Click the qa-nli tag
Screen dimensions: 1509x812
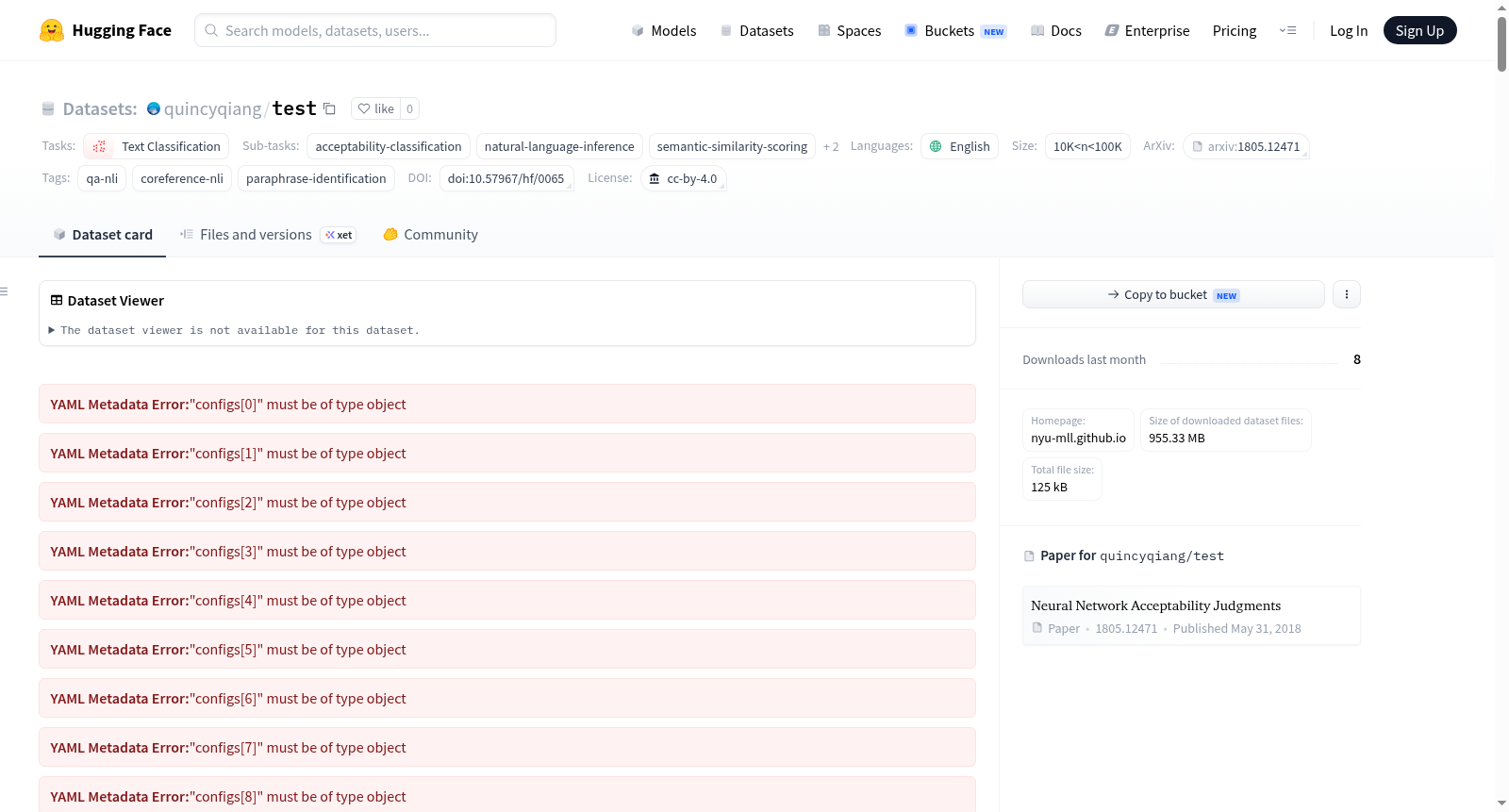coord(102,178)
